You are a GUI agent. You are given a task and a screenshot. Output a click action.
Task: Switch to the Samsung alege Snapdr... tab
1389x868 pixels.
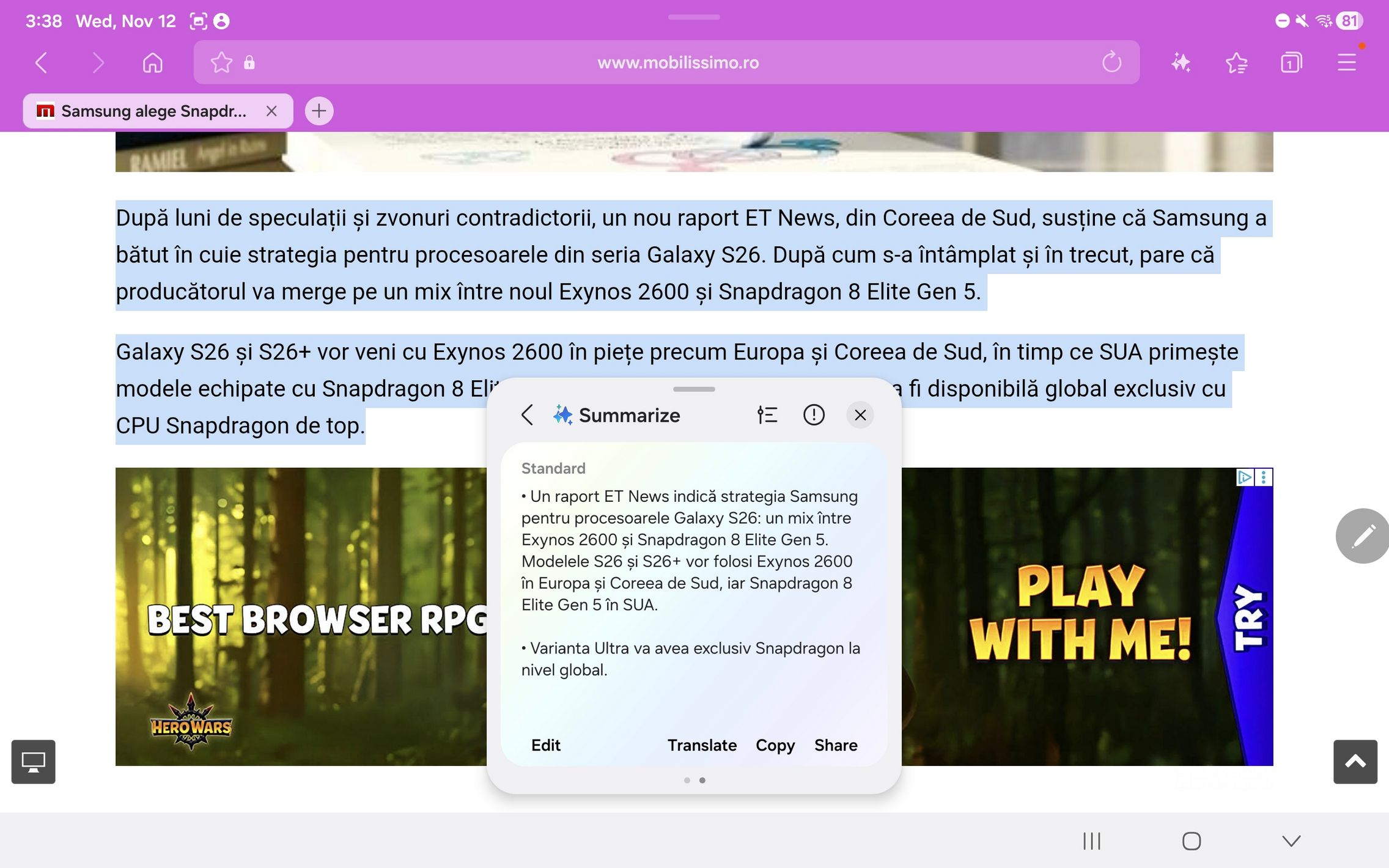pyautogui.click(x=153, y=111)
